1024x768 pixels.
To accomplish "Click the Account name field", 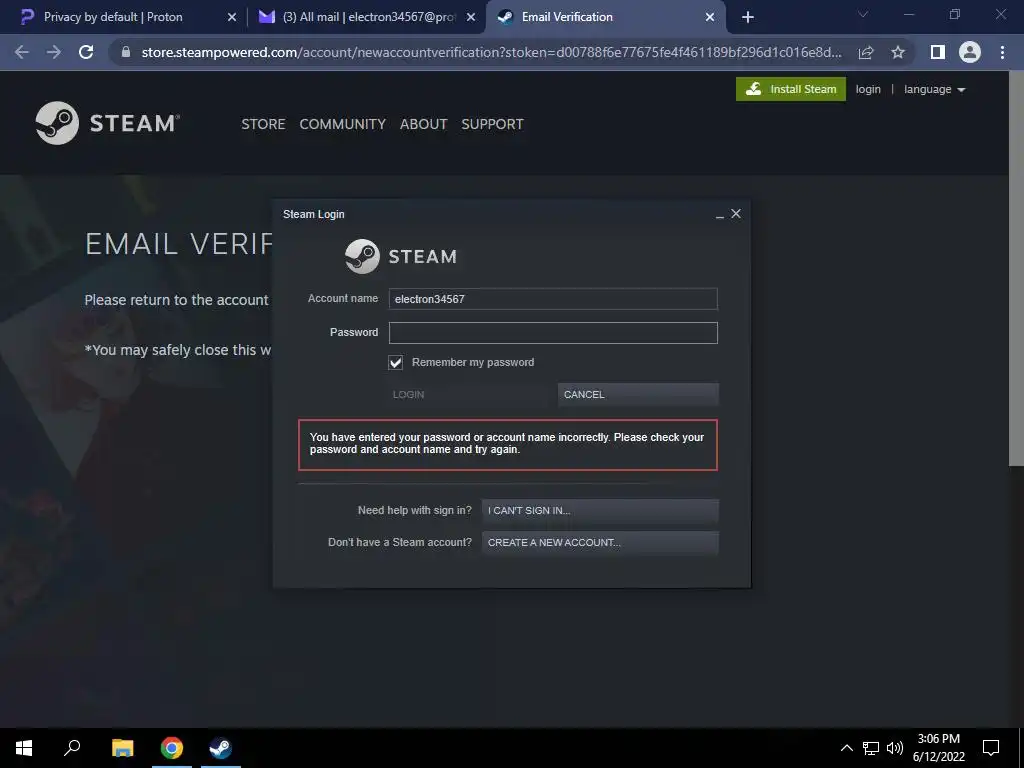I will click(553, 299).
